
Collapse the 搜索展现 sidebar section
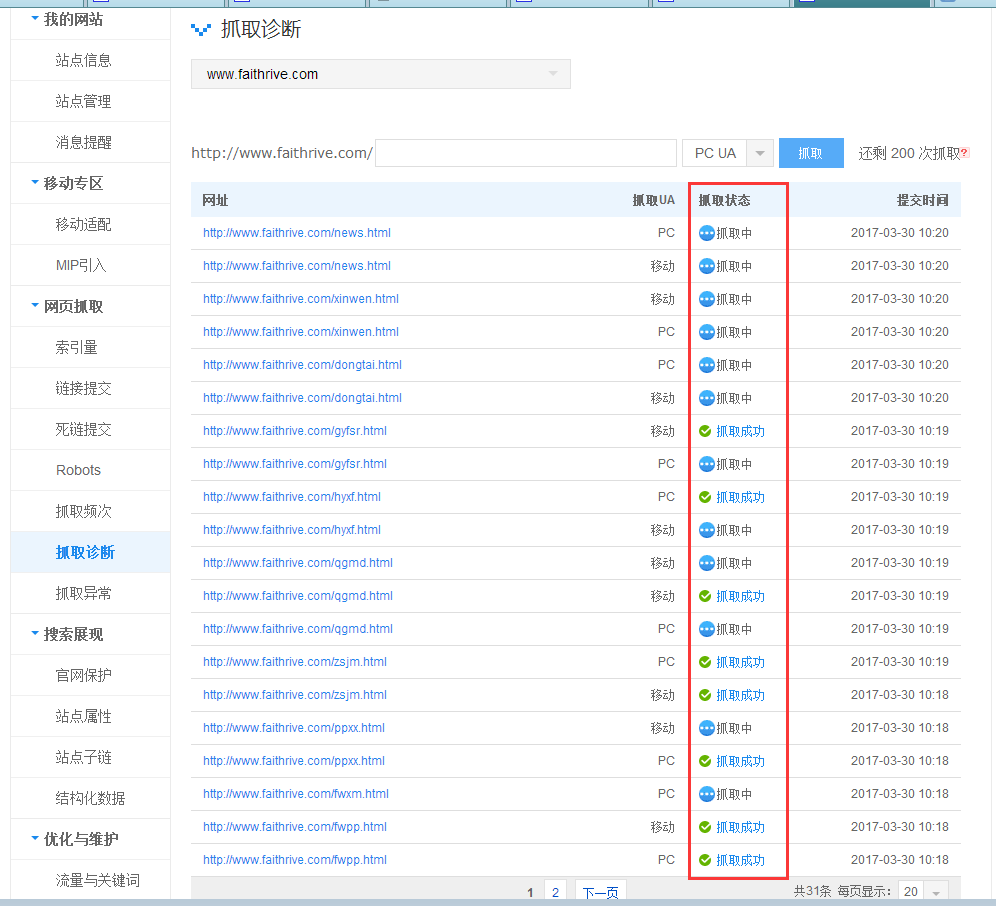click(35, 633)
